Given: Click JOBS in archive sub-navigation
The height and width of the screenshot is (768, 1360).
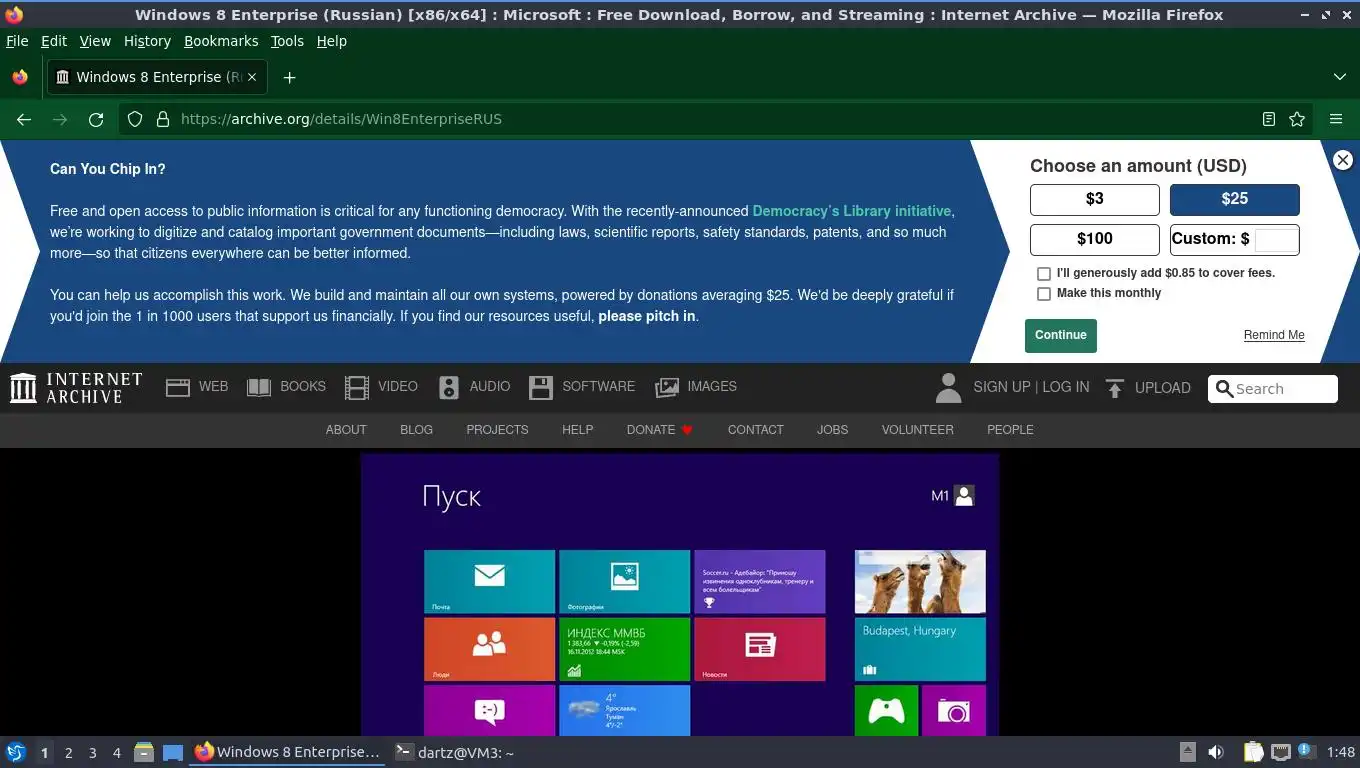Looking at the screenshot, I should (x=832, y=430).
